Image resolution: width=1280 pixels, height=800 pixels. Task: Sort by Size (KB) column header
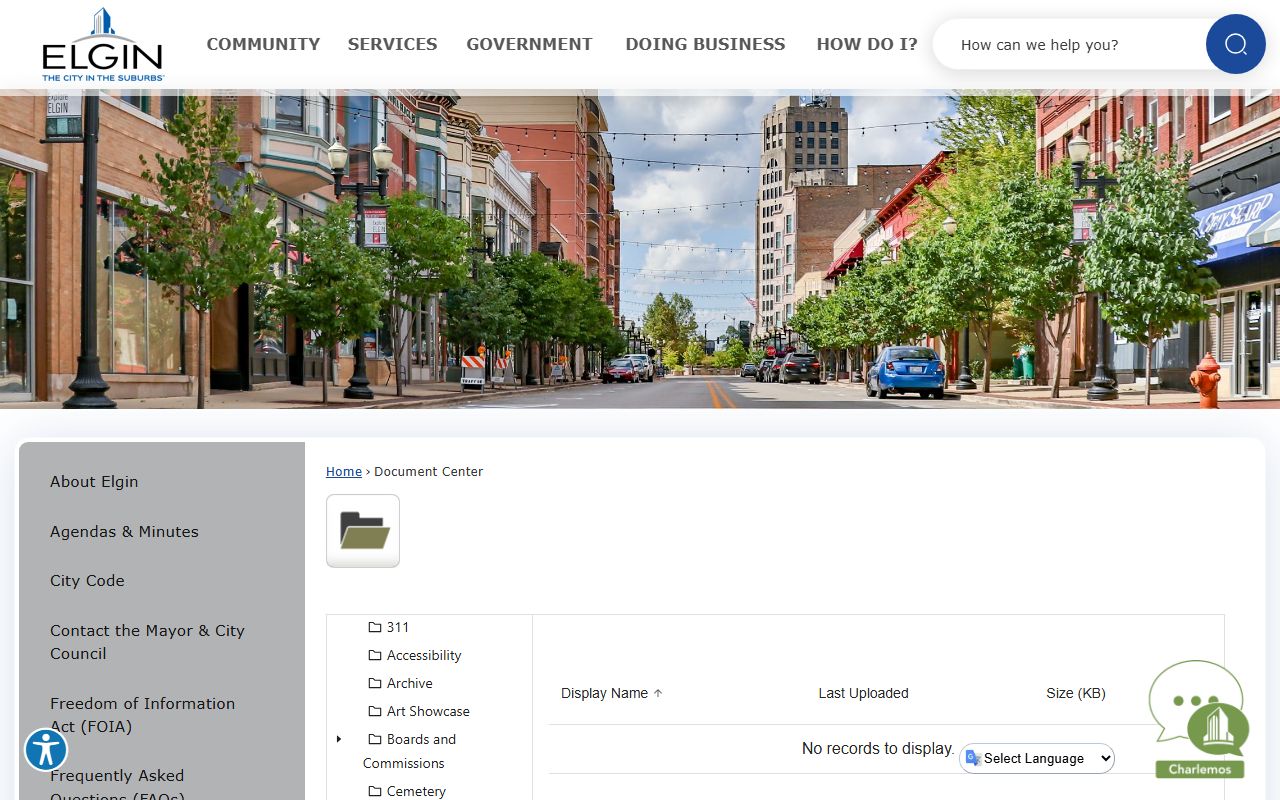1076,693
